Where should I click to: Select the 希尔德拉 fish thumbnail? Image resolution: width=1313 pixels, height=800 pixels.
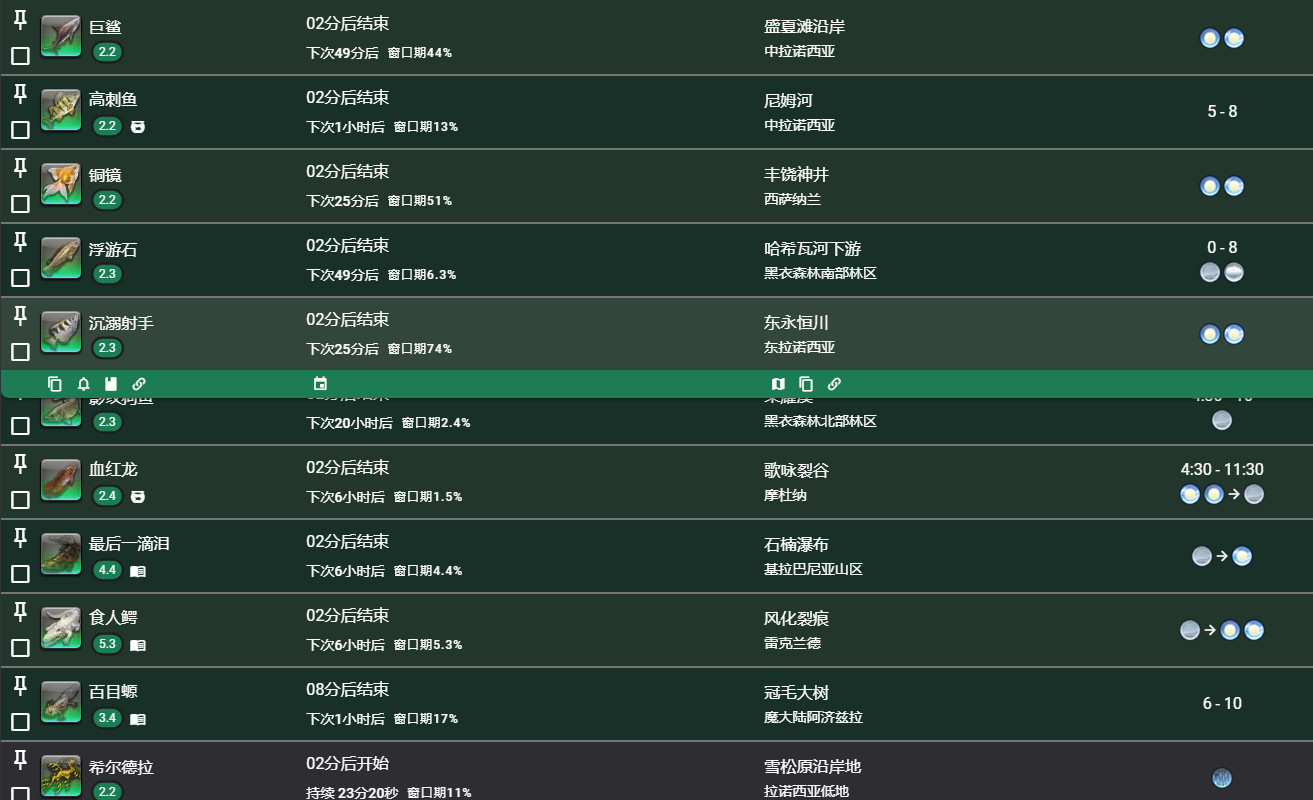[x=61, y=777]
